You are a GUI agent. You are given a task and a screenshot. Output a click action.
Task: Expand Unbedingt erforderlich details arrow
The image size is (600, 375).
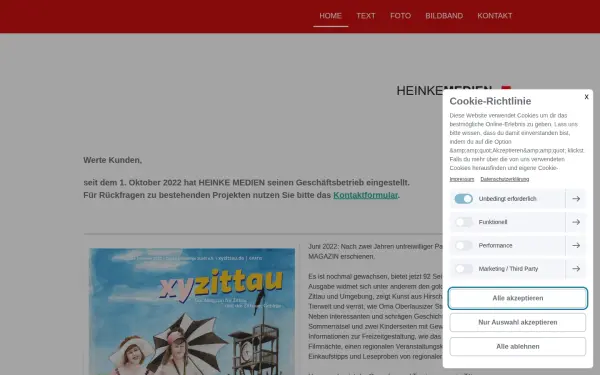(576, 199)
